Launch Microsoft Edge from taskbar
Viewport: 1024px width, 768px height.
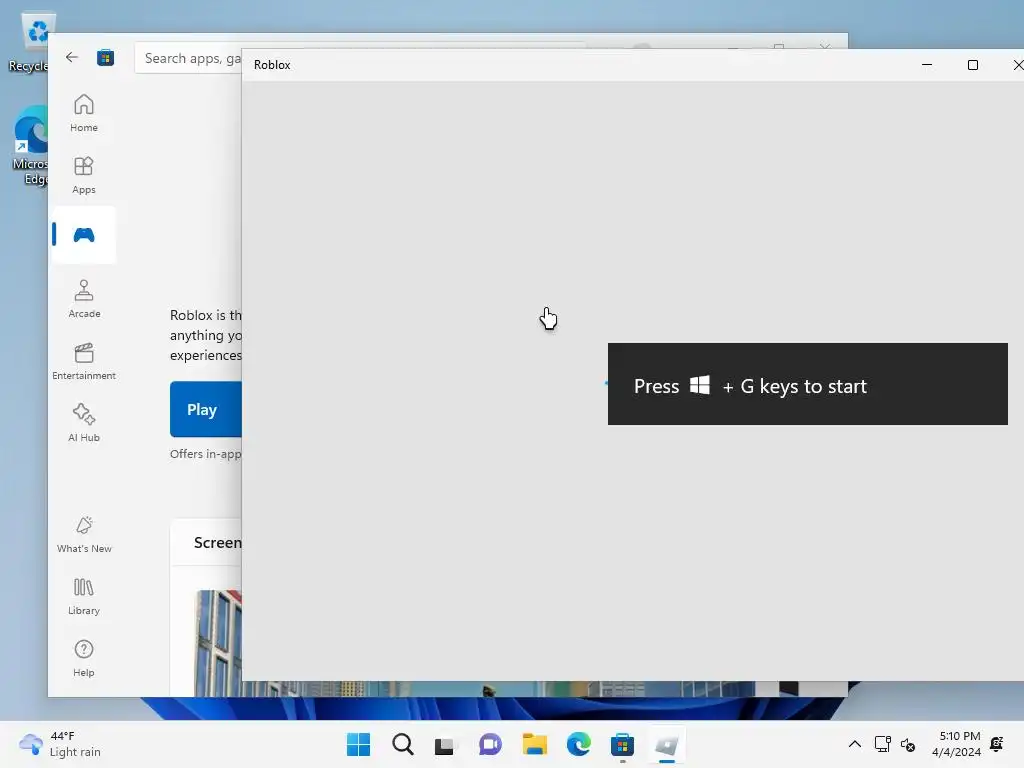click(x=578, y=744)
